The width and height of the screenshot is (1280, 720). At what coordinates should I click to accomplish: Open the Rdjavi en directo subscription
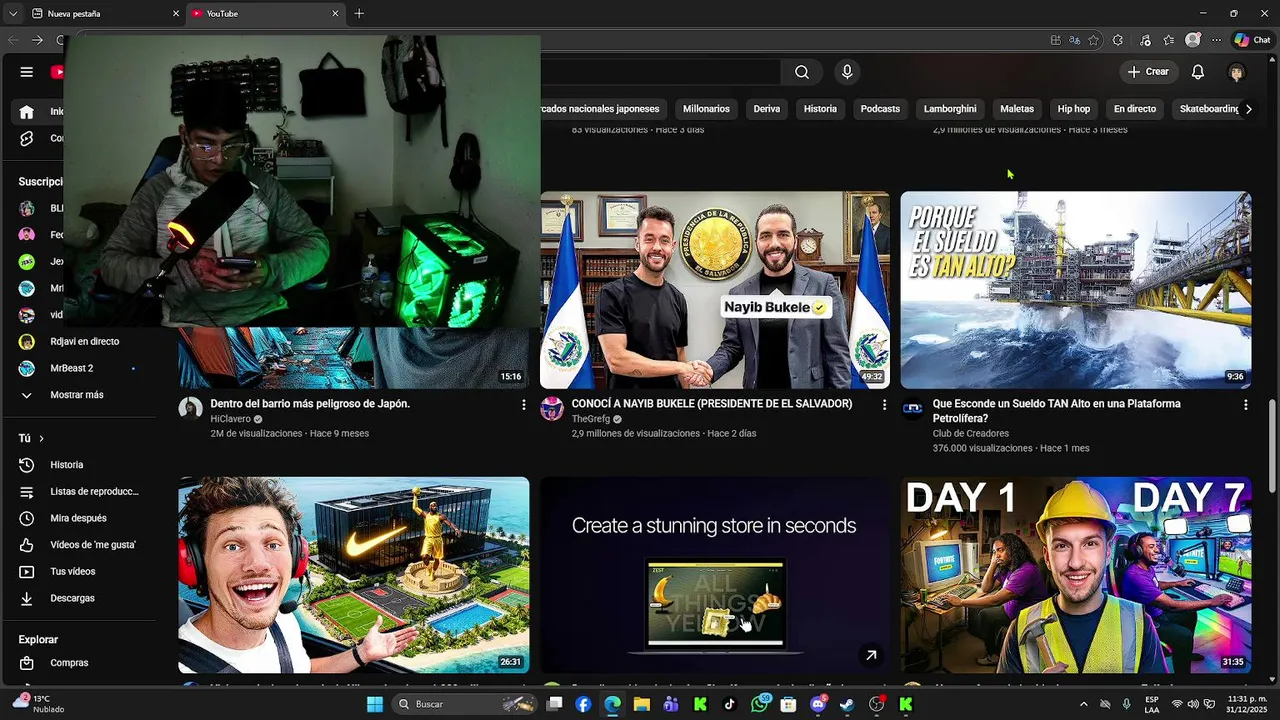pyautogui.click(x=84, y=342)
